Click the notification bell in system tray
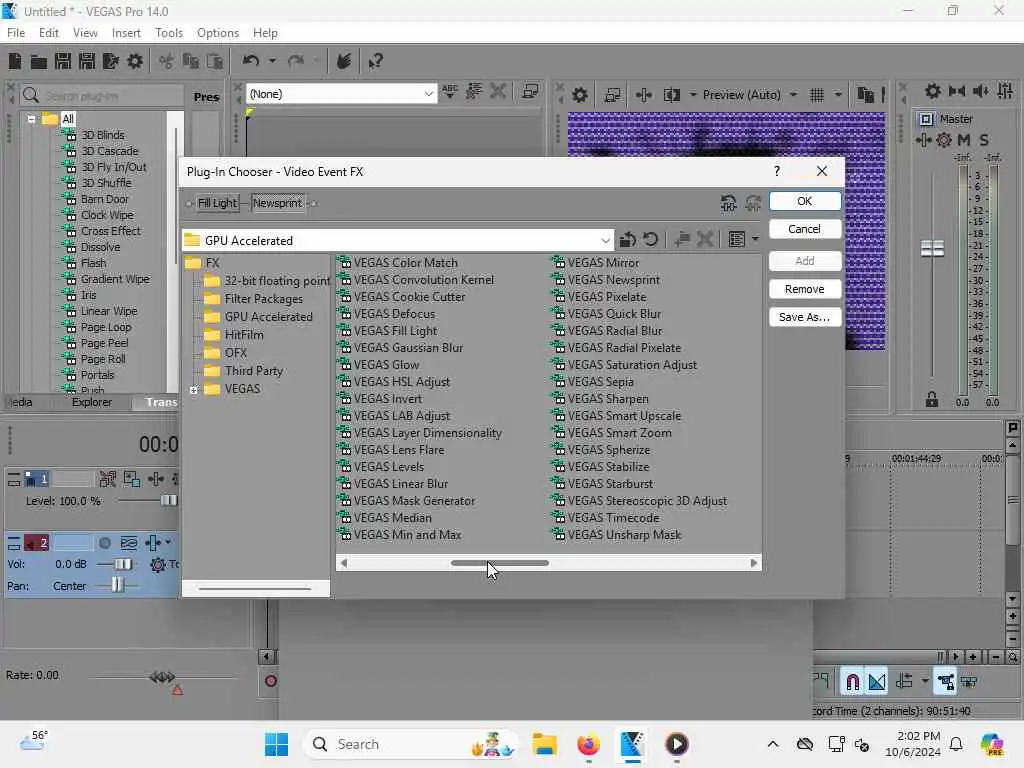 pos(955,744)
